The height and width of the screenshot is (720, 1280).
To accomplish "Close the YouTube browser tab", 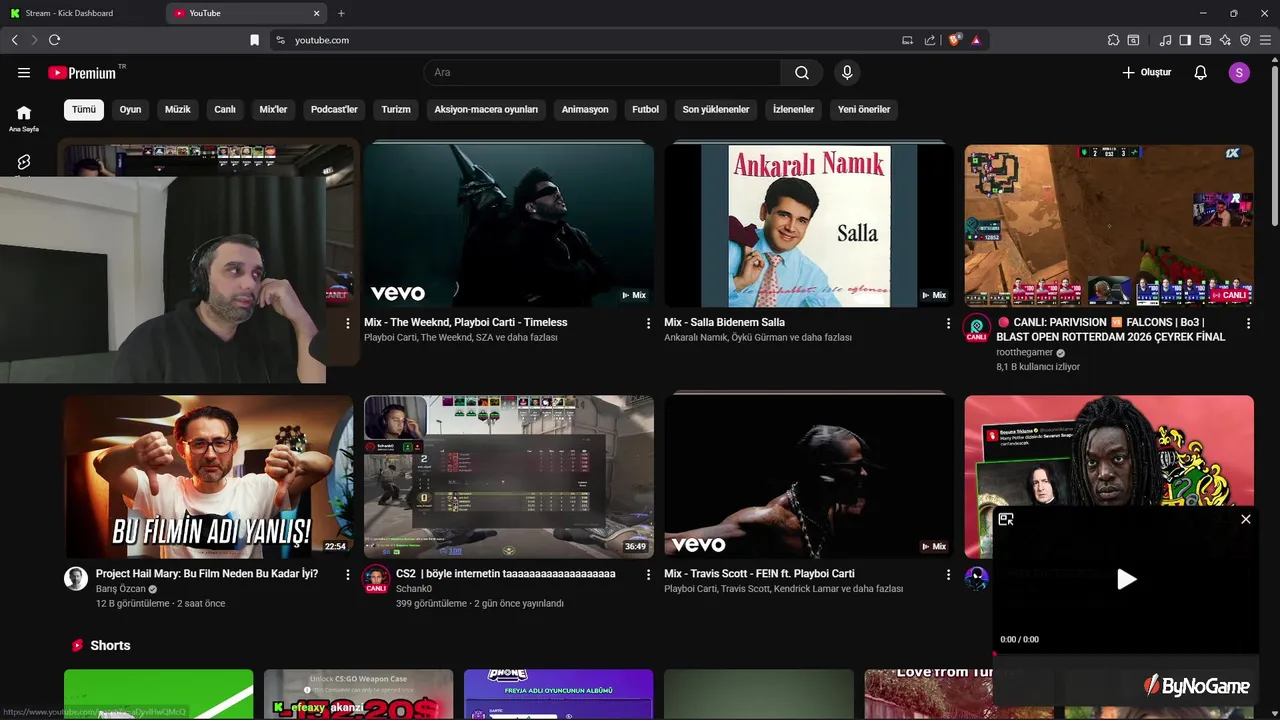I will point(317,13).
